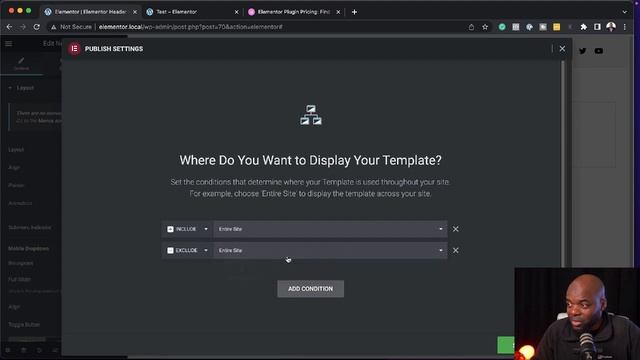The image size is (640, 360).
Task: Close the Elementor Plugin Pricing browser tab
Action: (x=338, y=12)
